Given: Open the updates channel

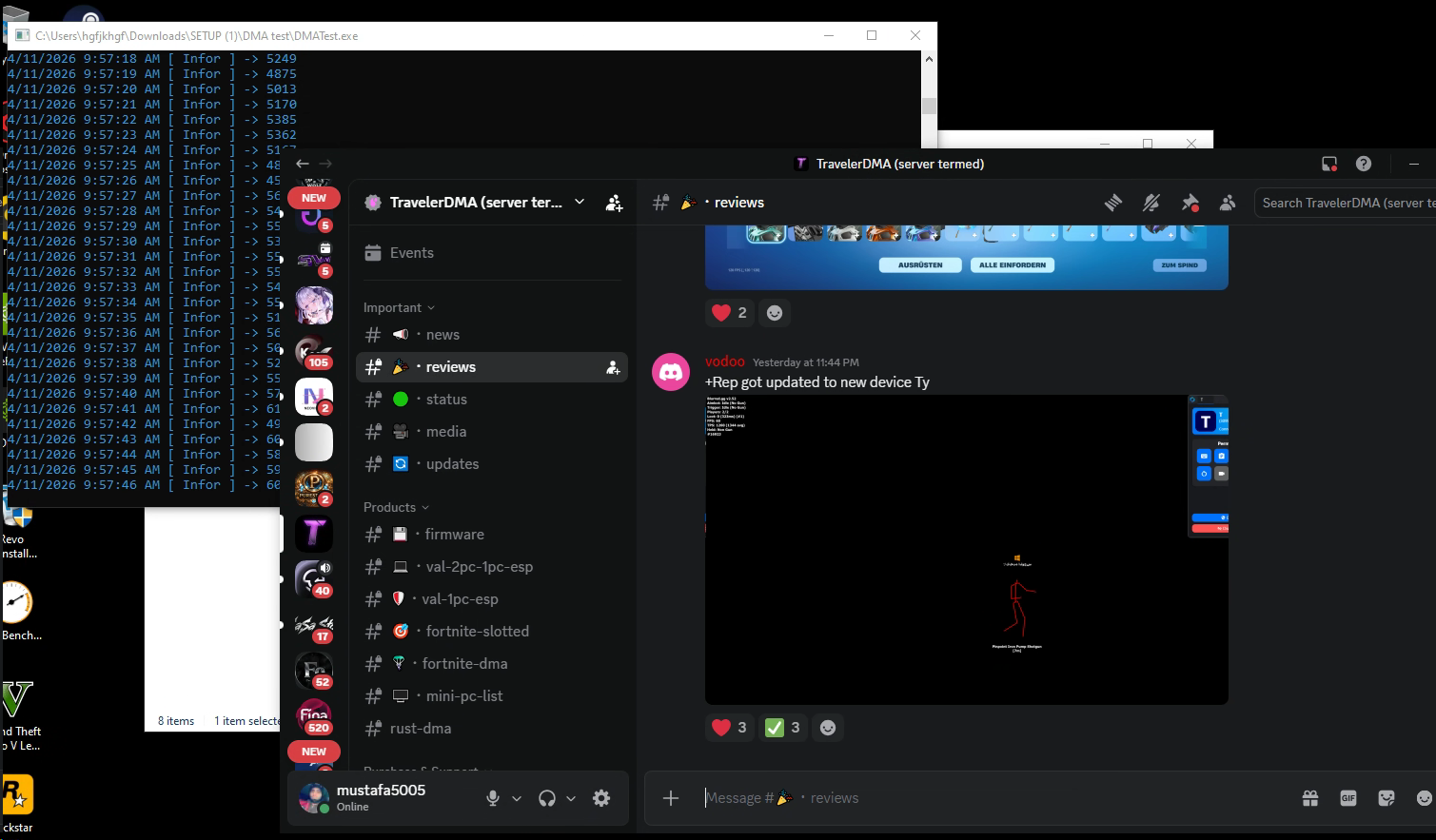Looking at the screenshot, I should click(492, 464).
